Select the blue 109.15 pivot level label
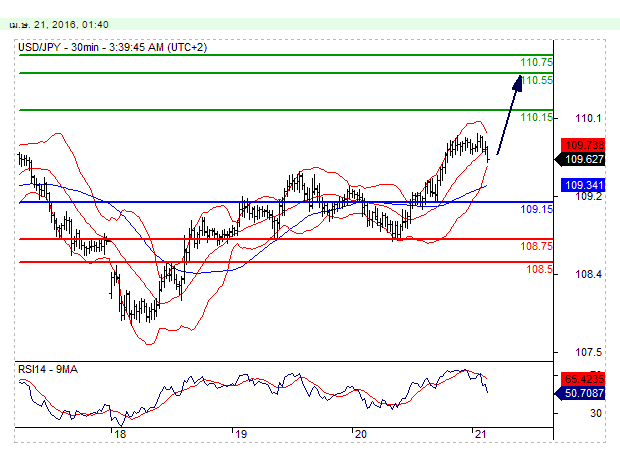The image size is (620, 464). pos(536,209)
